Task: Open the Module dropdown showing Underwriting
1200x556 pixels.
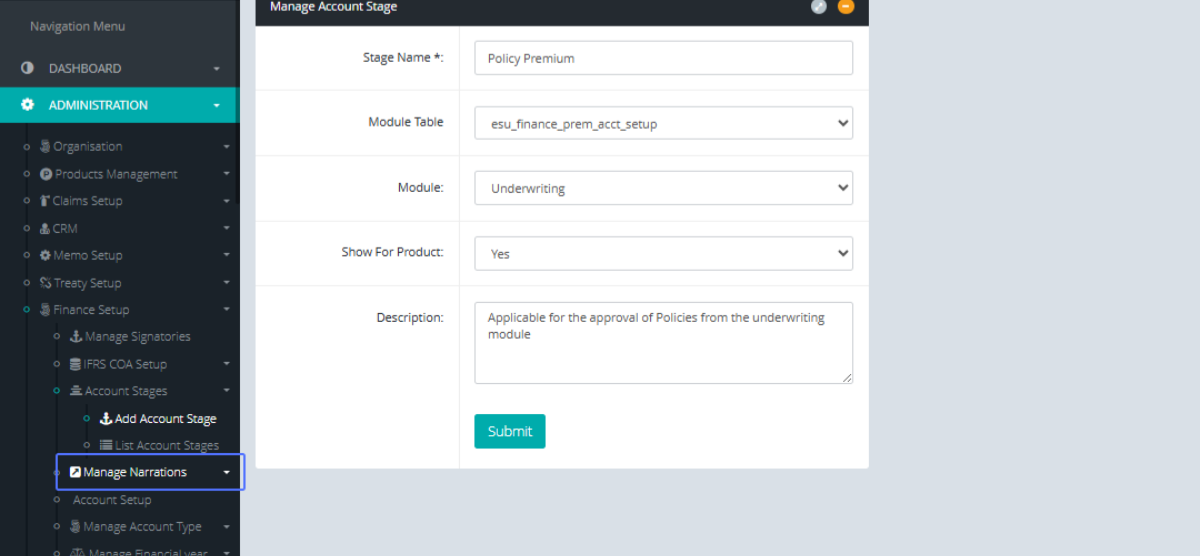Action: point(663,188)
